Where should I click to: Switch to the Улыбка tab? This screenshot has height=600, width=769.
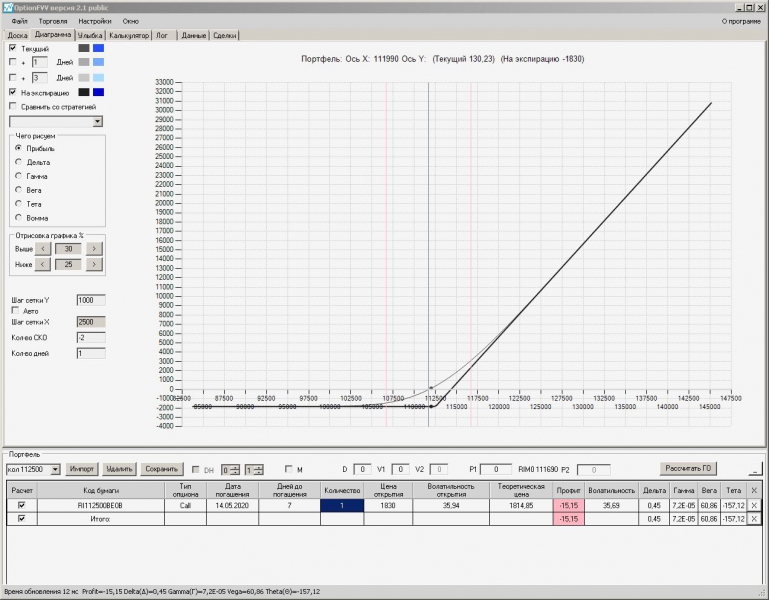pyautogui.click(x=90, y=35)
